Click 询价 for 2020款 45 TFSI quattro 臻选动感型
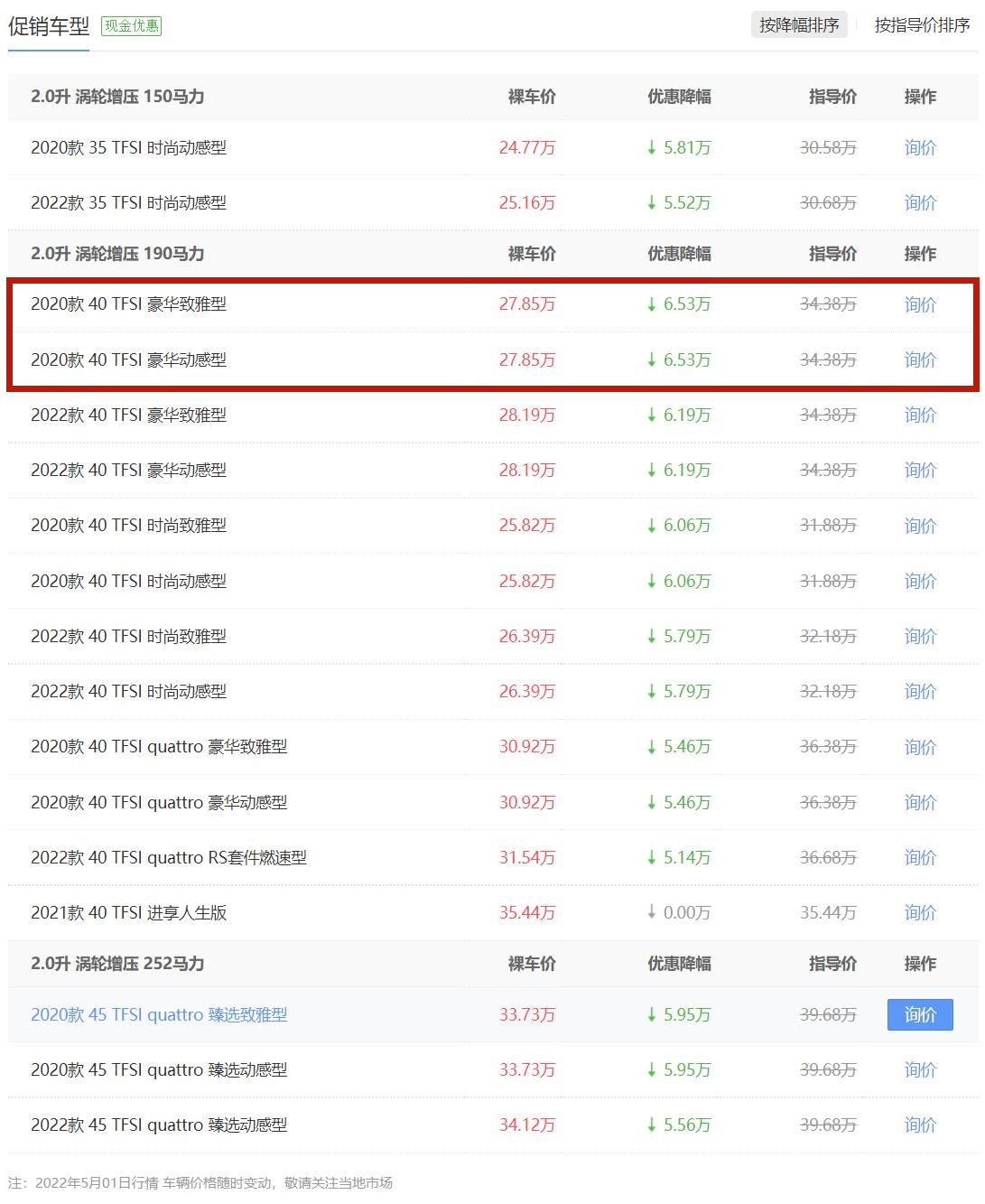Image resolution: width=985 pixels, height=1204 pixels. click(920, 1070)
